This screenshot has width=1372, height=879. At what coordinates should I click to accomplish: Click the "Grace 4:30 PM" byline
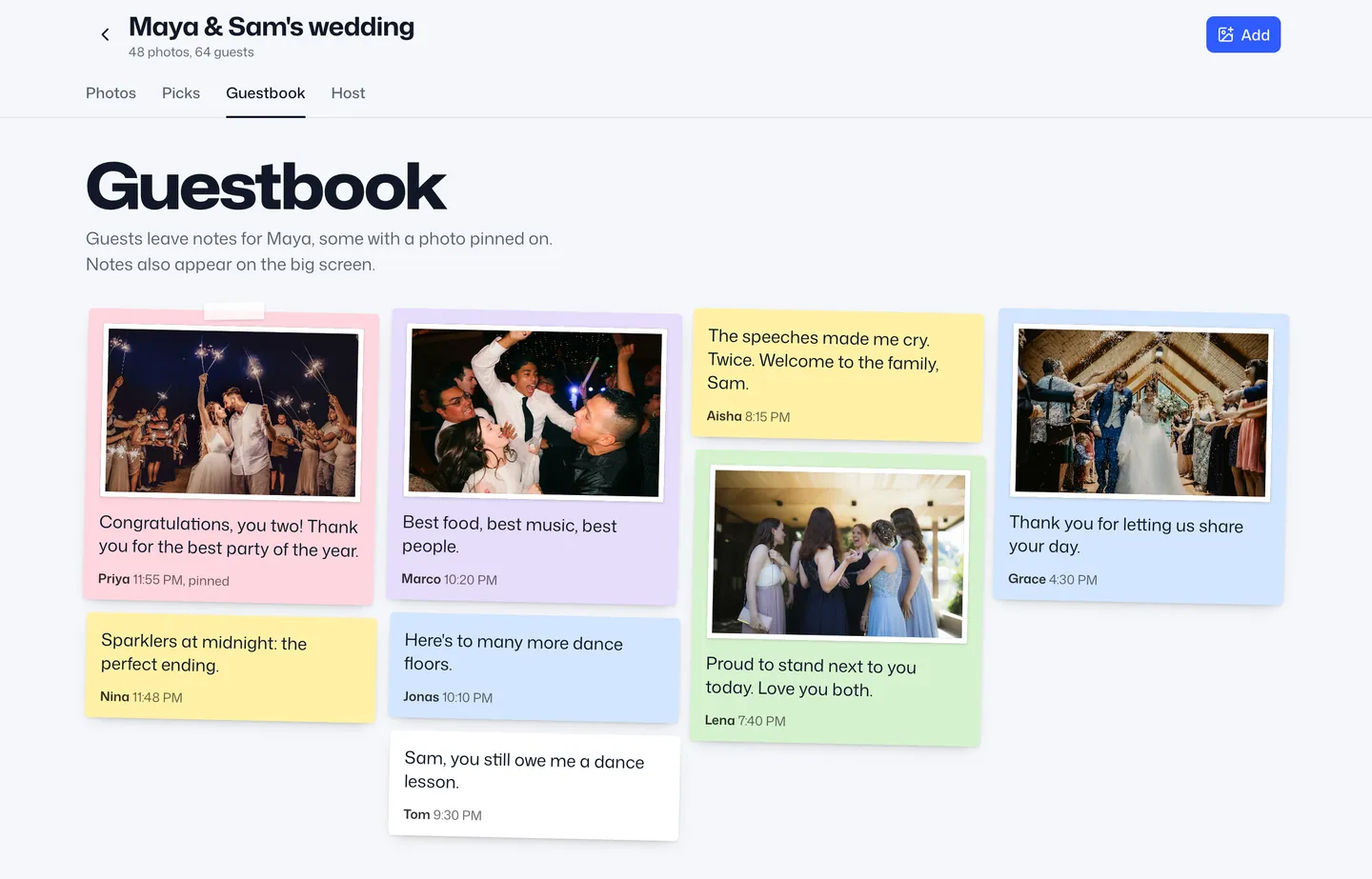[1052, 579]
